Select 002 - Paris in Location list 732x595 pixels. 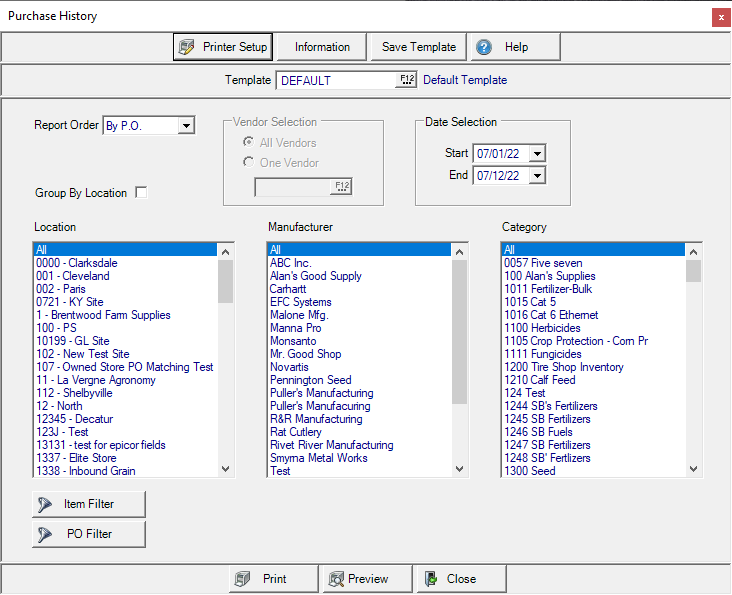tap(60, 289)
